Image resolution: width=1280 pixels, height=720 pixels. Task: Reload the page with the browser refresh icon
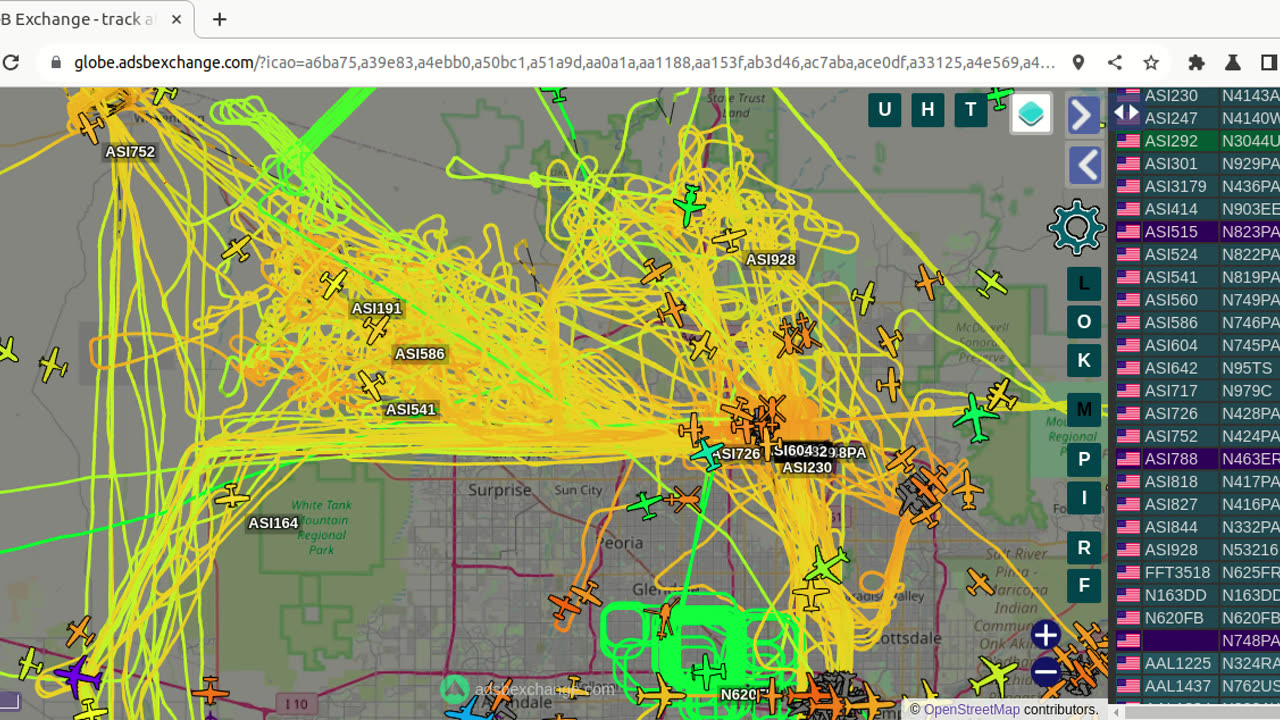11,62
